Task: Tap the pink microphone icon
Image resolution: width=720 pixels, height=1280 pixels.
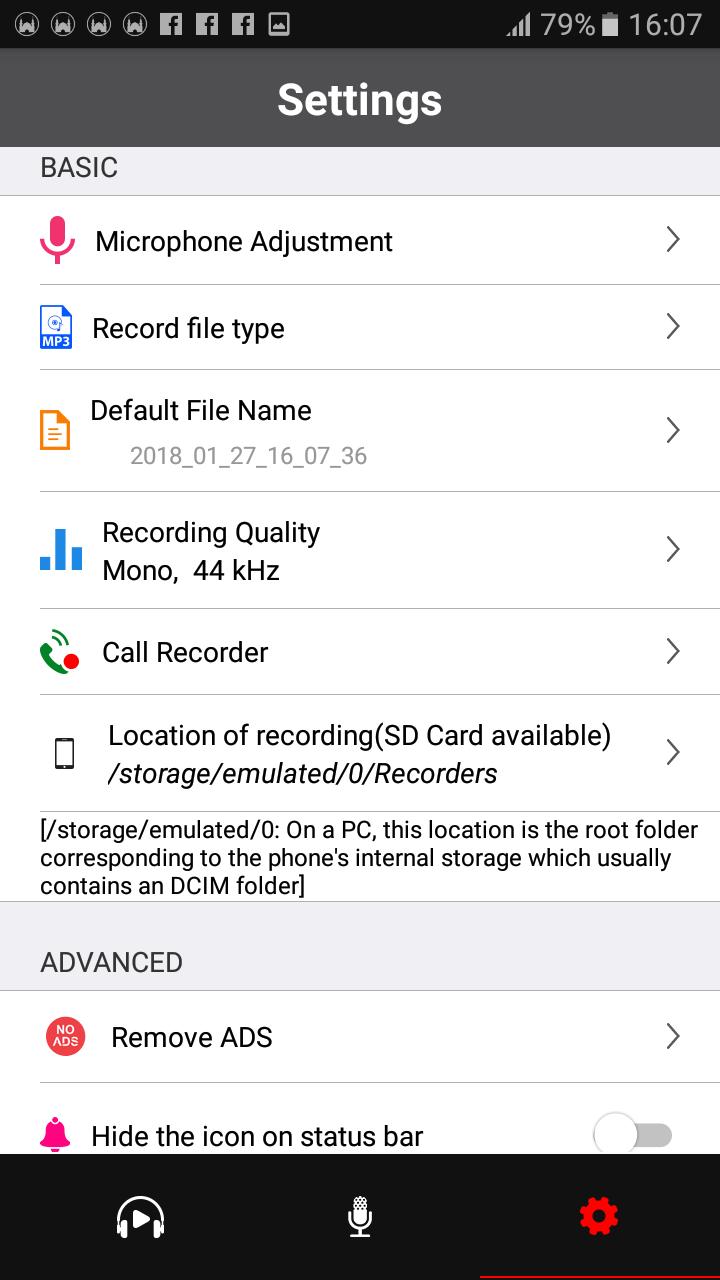Action: click(57, 240)
